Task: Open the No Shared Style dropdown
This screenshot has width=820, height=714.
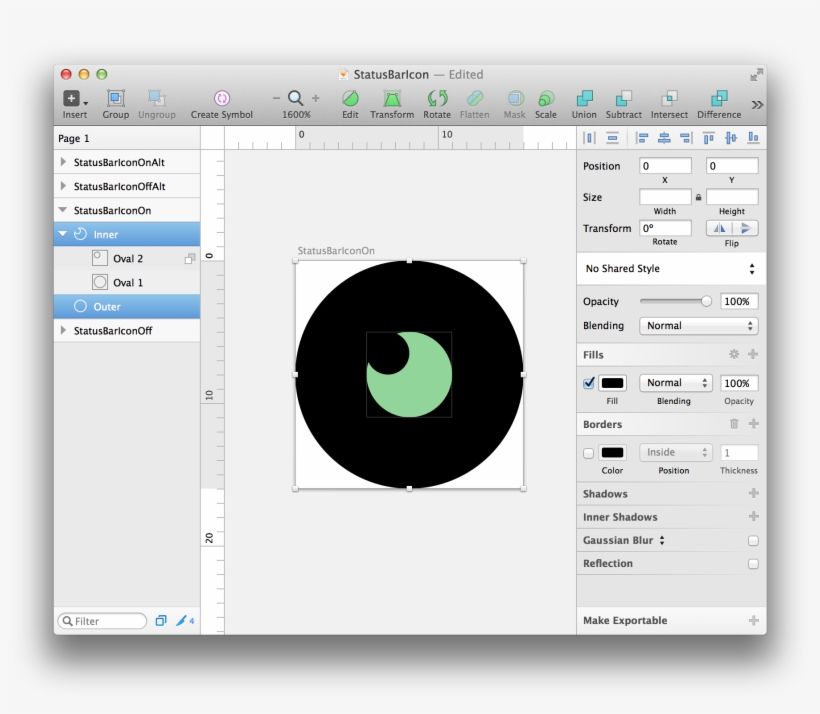Action: [x=670, y=269]
